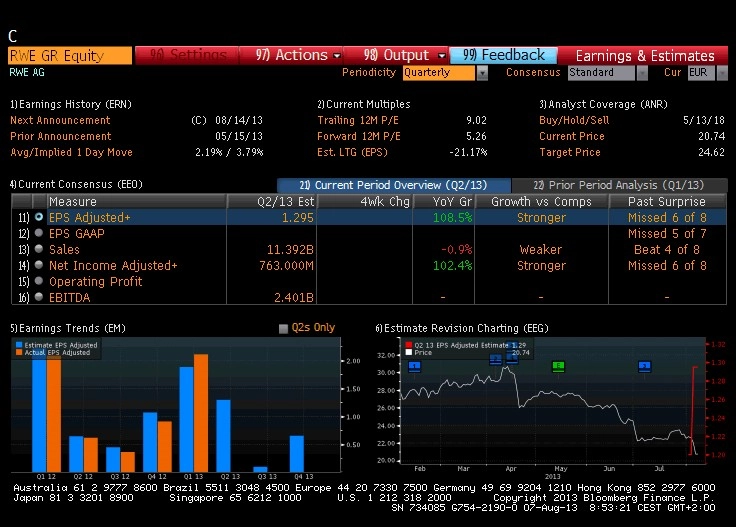This screenshot has width=736, height=527.
Task: Click the Net Income estimate 763.000M
Action: point(286,265)
